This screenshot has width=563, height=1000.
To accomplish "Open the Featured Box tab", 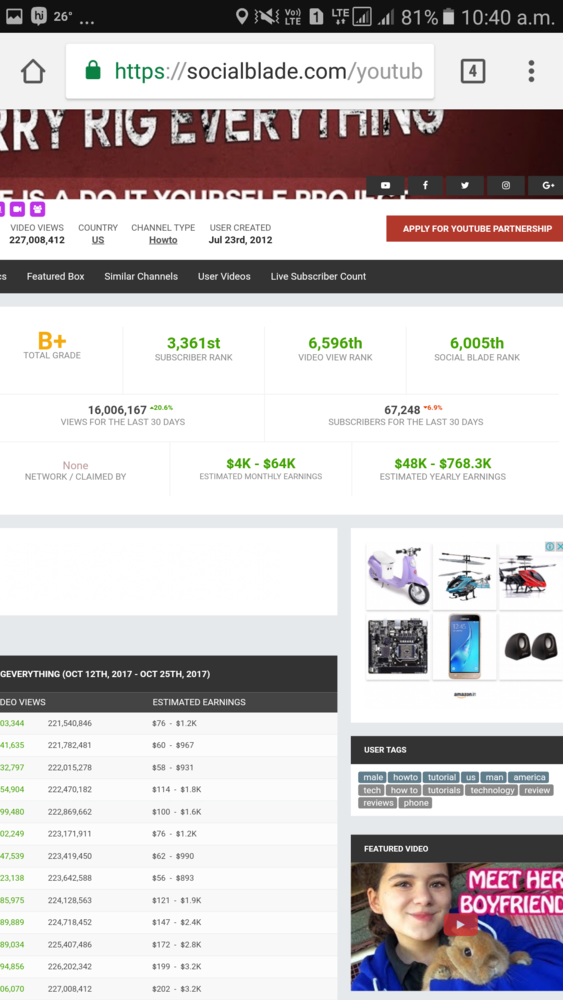I will coord(55,276).
